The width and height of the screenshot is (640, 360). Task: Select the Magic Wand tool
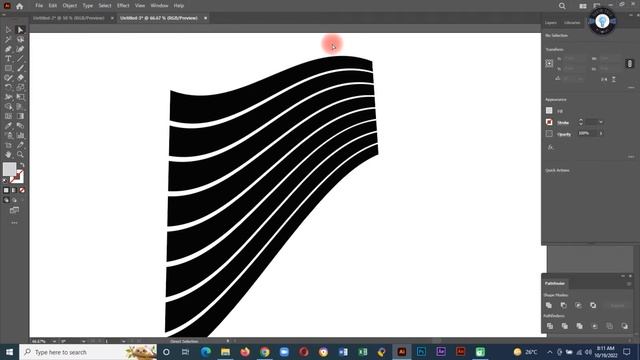pyautogui.click(x=8, y=40)
